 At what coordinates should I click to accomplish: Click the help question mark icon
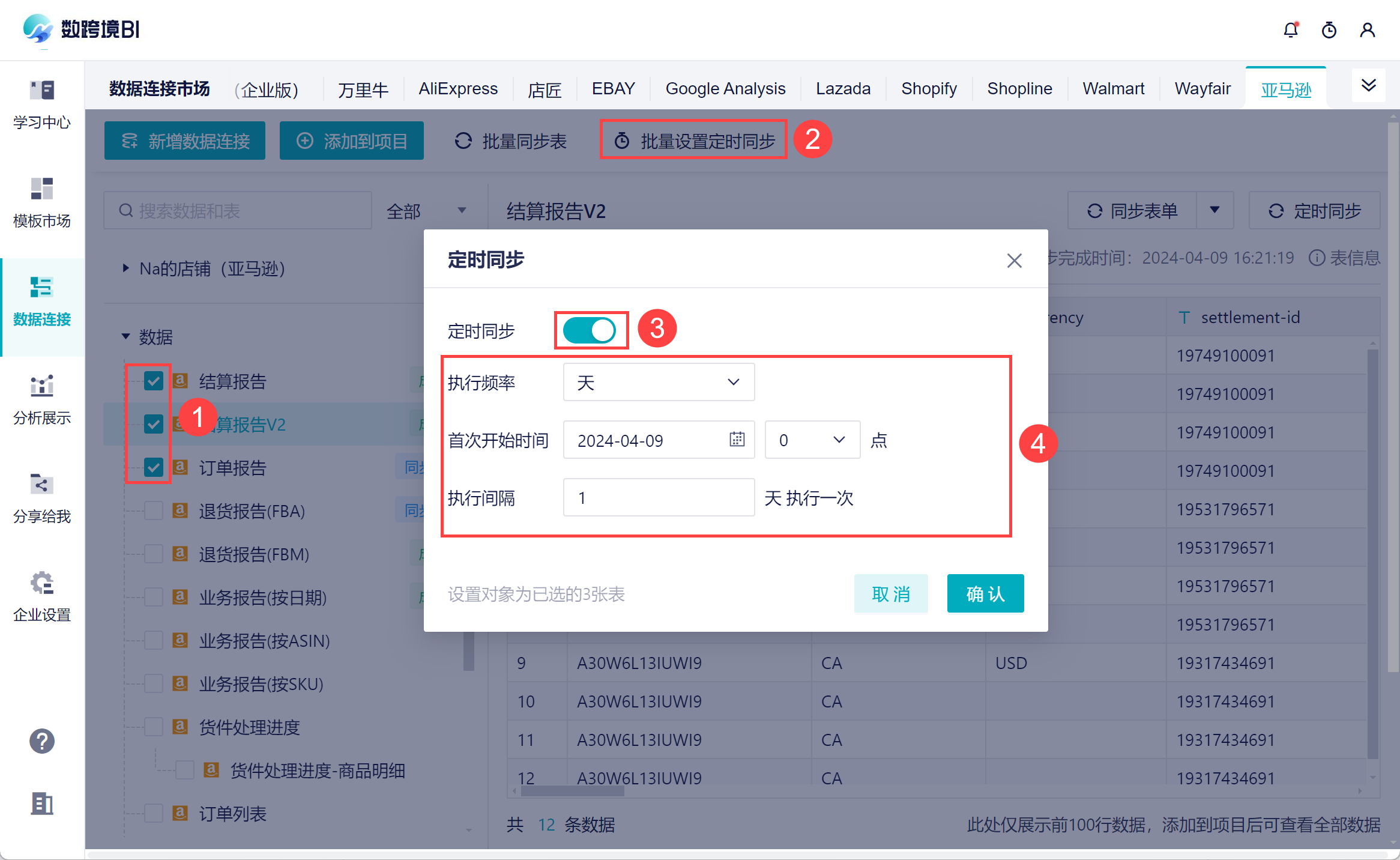coord(42,741)
